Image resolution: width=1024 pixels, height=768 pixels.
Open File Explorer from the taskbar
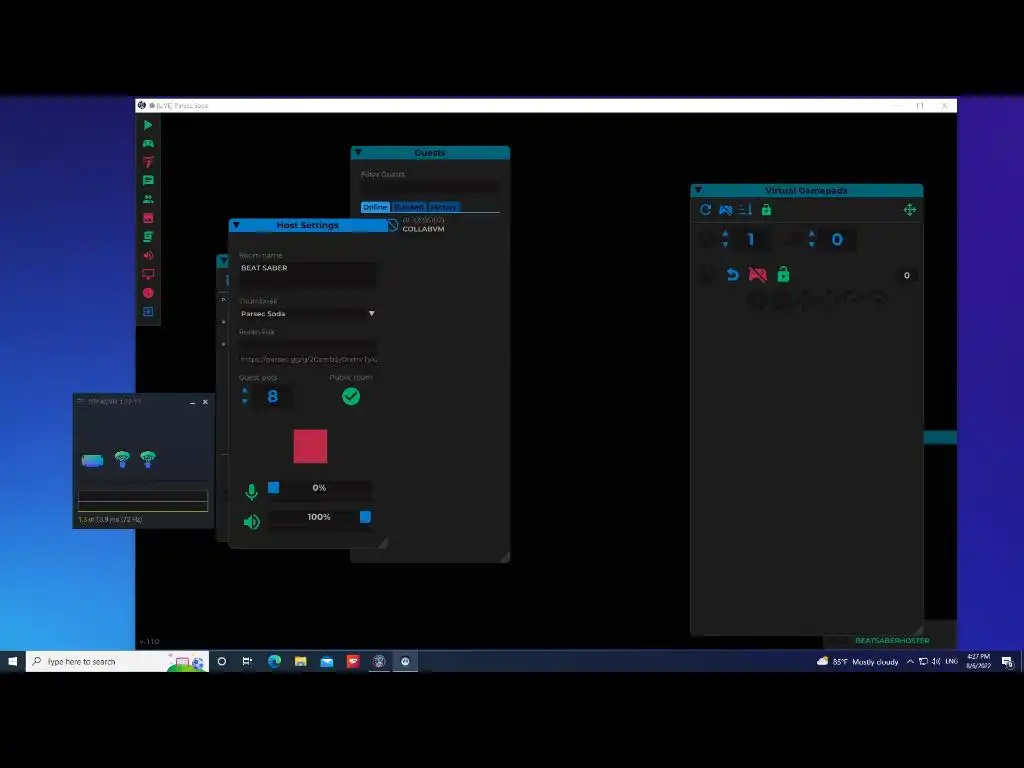[300, 662]
